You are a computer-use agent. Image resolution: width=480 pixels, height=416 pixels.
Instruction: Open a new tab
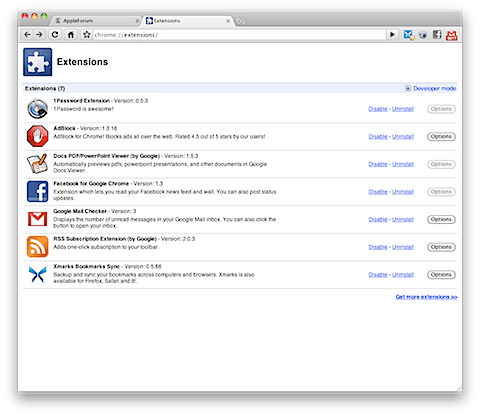coord(241,21)
